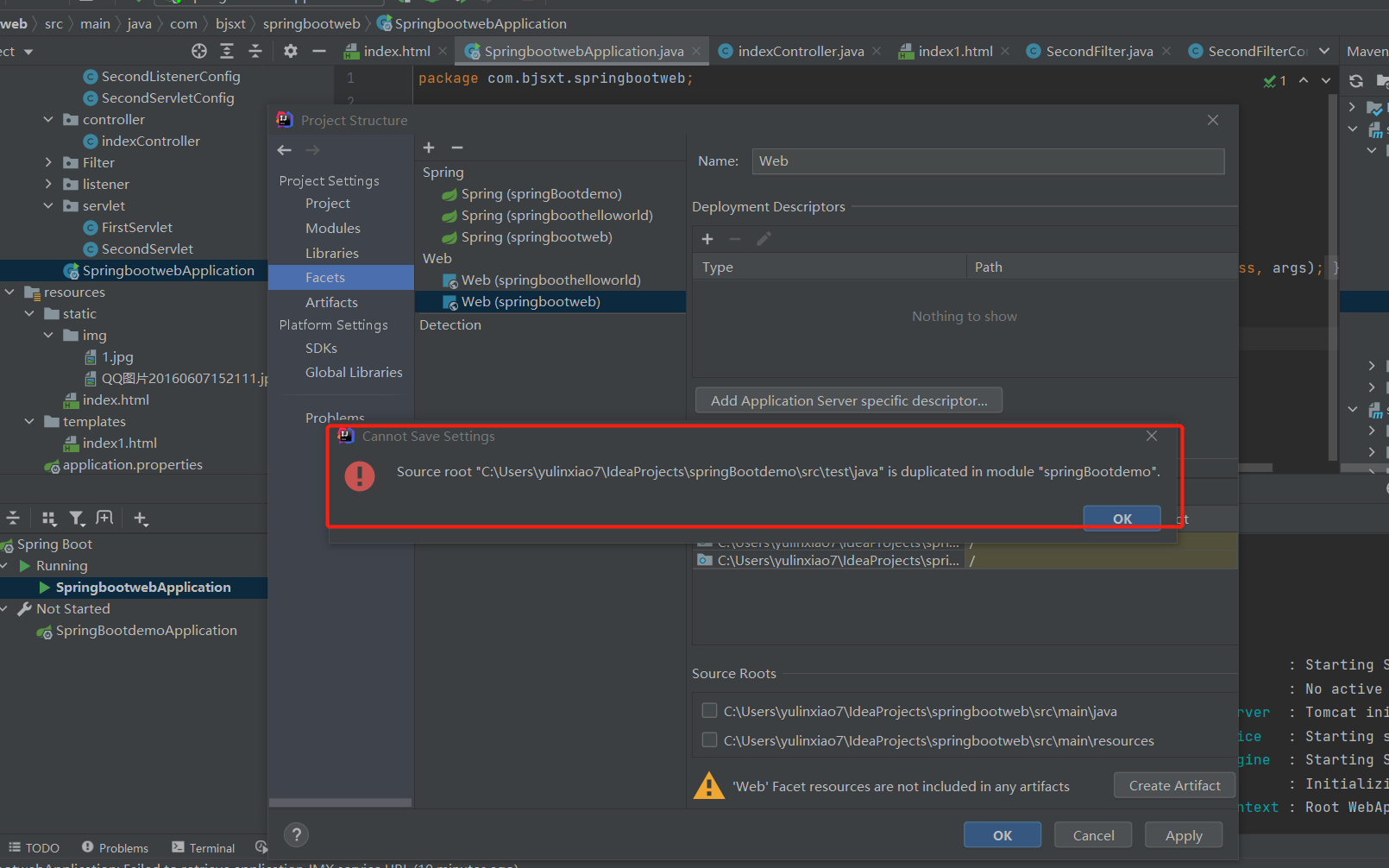Expand the Filter folder

[x=48, y=163]
